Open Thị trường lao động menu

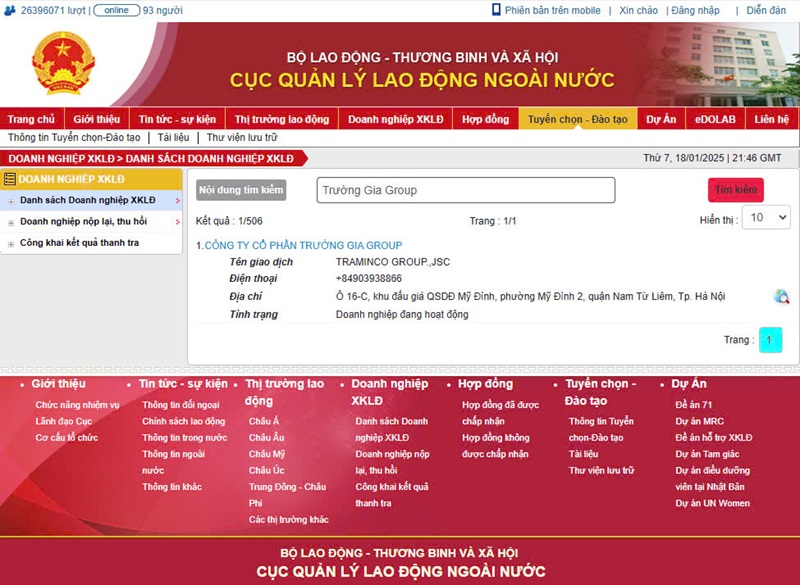point(282,119)
